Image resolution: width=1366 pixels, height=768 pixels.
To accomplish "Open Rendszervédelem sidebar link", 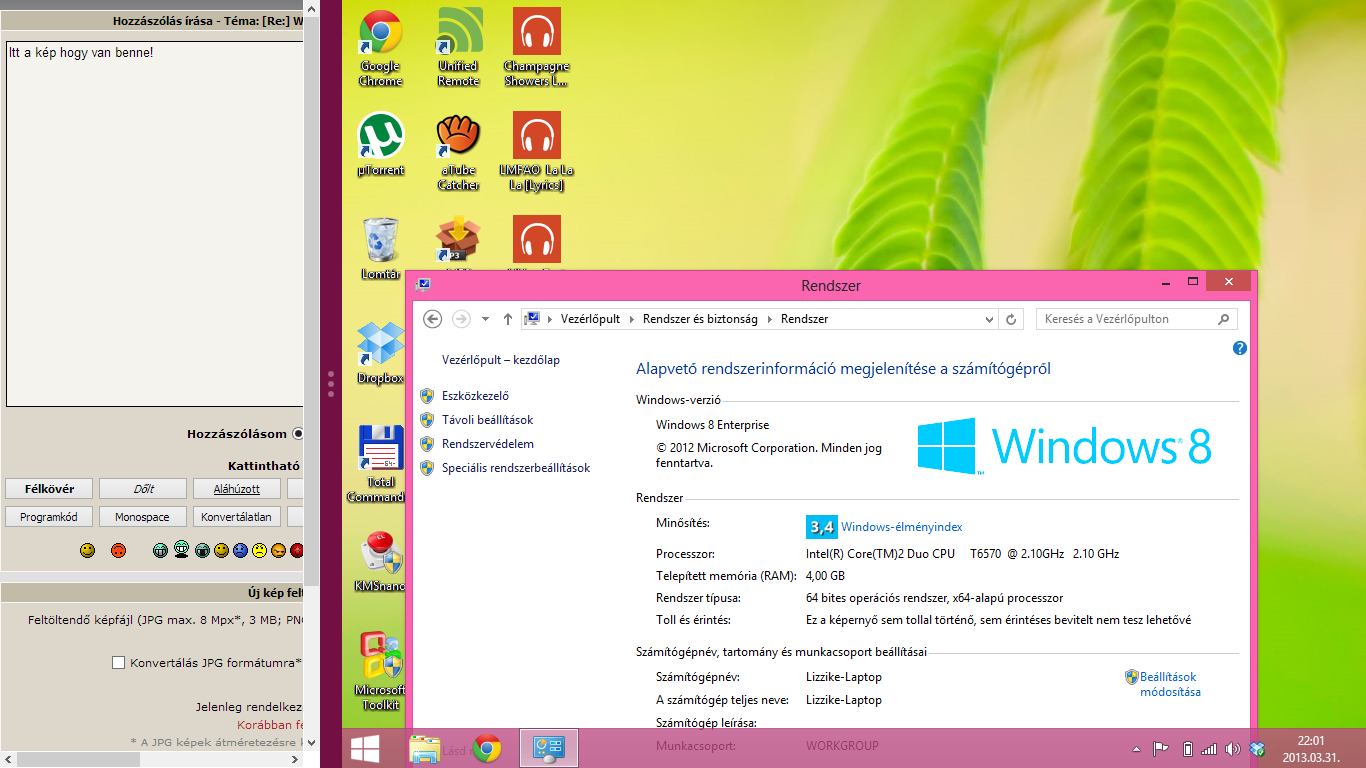I will pos(488,444).
